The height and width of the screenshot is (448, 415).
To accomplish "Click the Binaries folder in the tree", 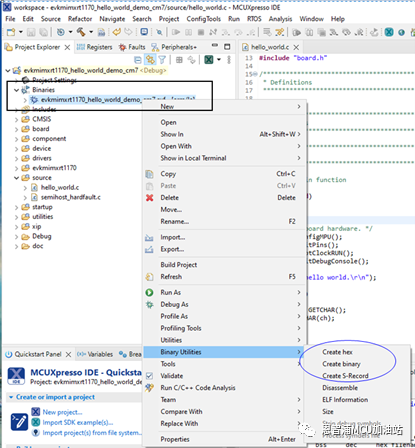I will coord(43,90).
